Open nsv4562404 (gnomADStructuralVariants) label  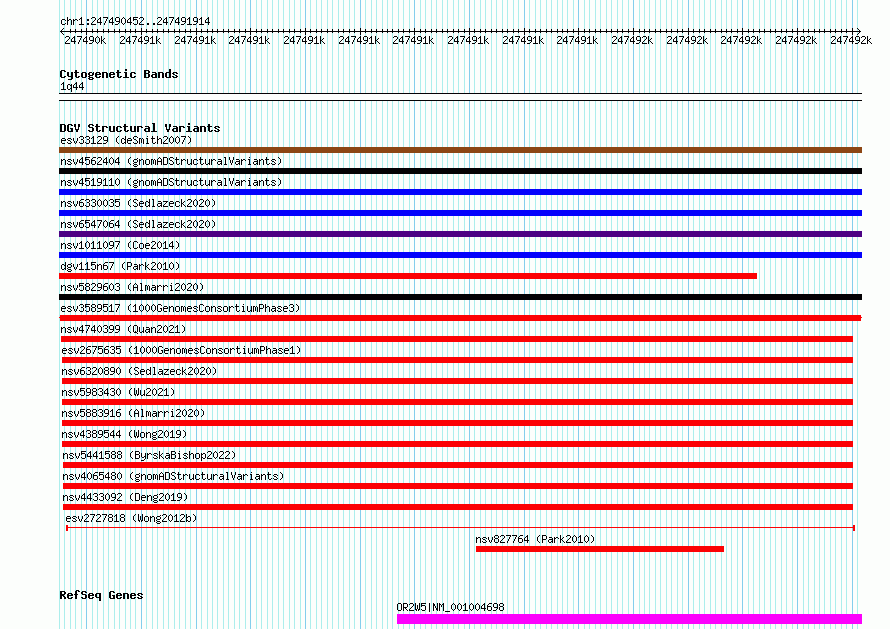171,161
